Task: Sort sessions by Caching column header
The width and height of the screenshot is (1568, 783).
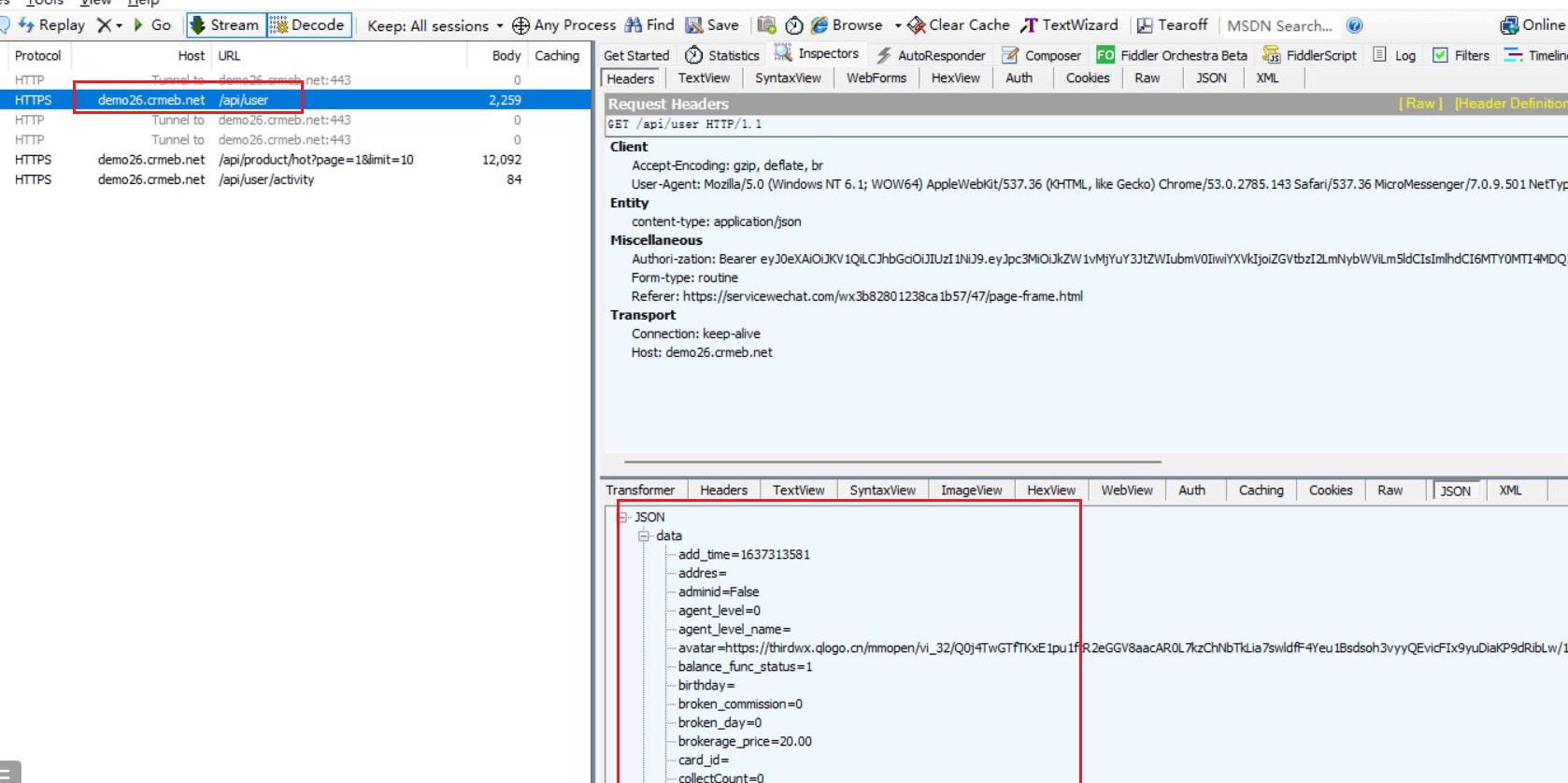Action: pos(557,56)
